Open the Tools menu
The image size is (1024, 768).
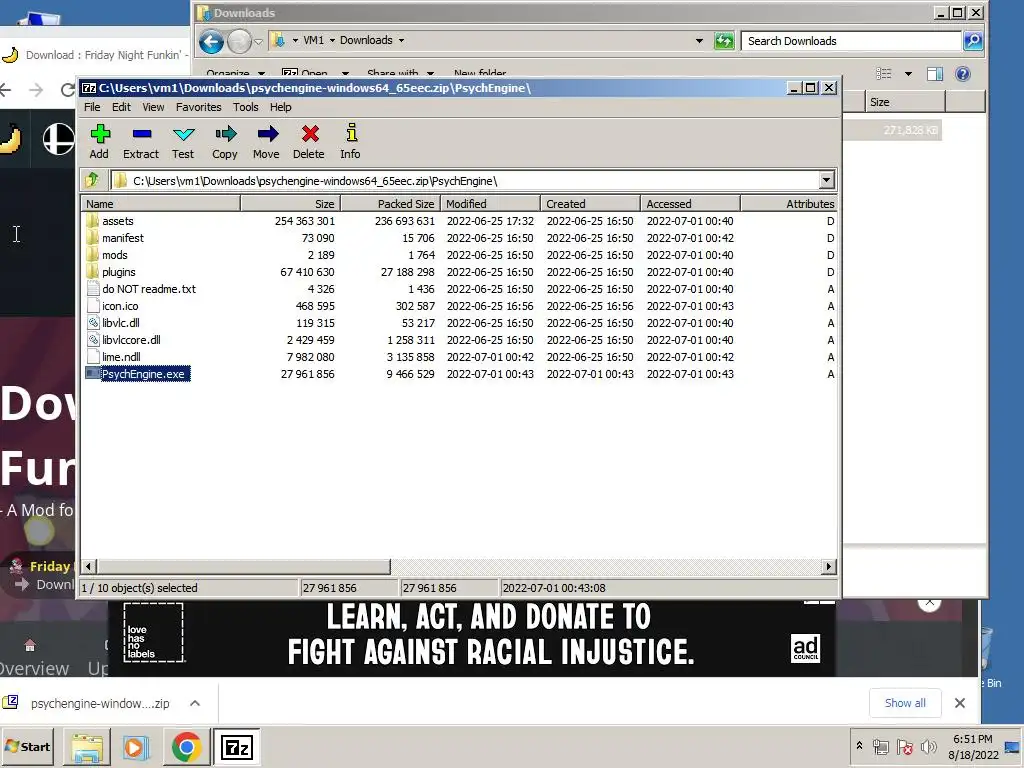pyautogui.click(x=246, y=107)
